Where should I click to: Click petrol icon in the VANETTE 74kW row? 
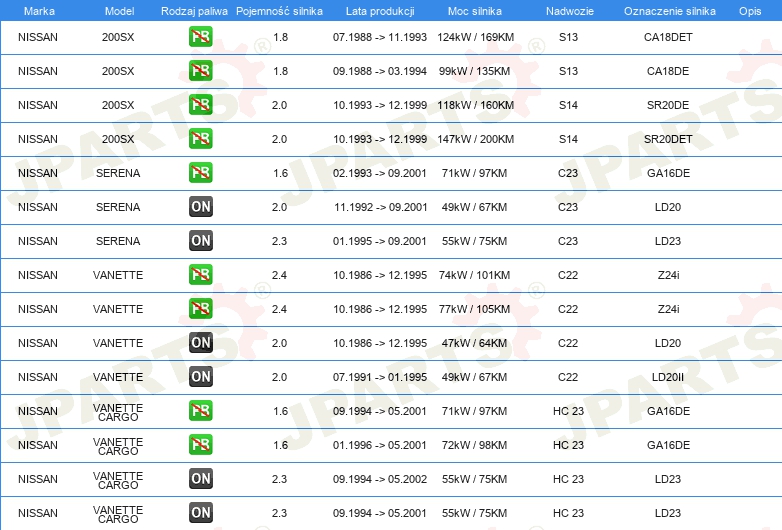pyautogui.click(x=200, y=275)
